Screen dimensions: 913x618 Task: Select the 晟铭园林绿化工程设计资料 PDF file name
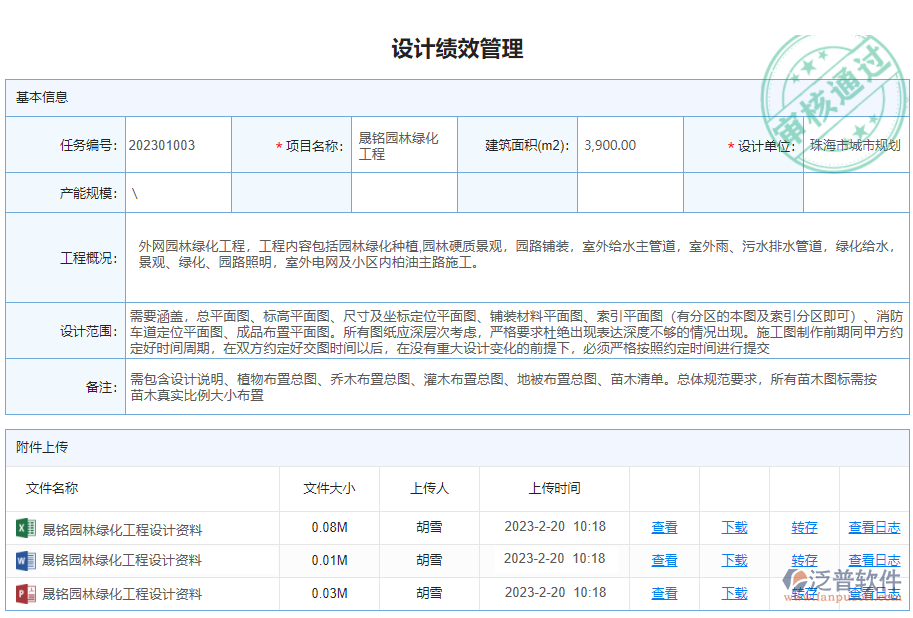click(x=120, y=592)
